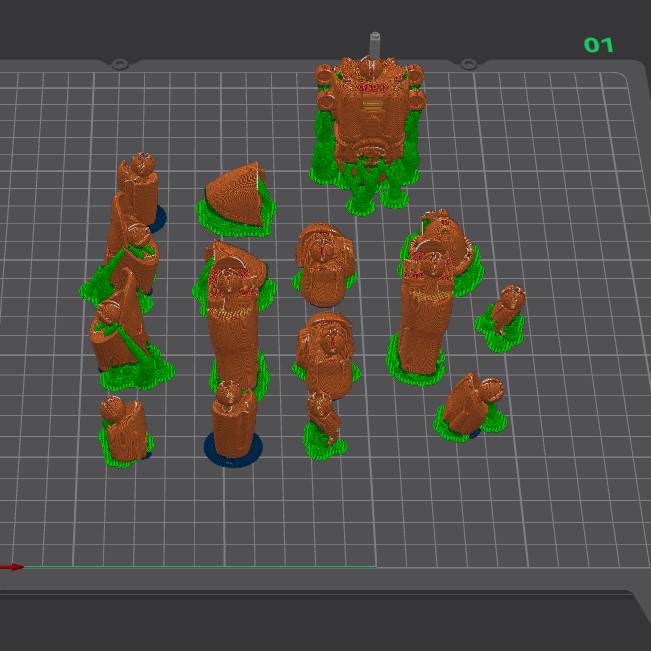This screenshot has width=651, height=651.
Task: Select the smallest figure in the front row
Action: tap(322, 418)
